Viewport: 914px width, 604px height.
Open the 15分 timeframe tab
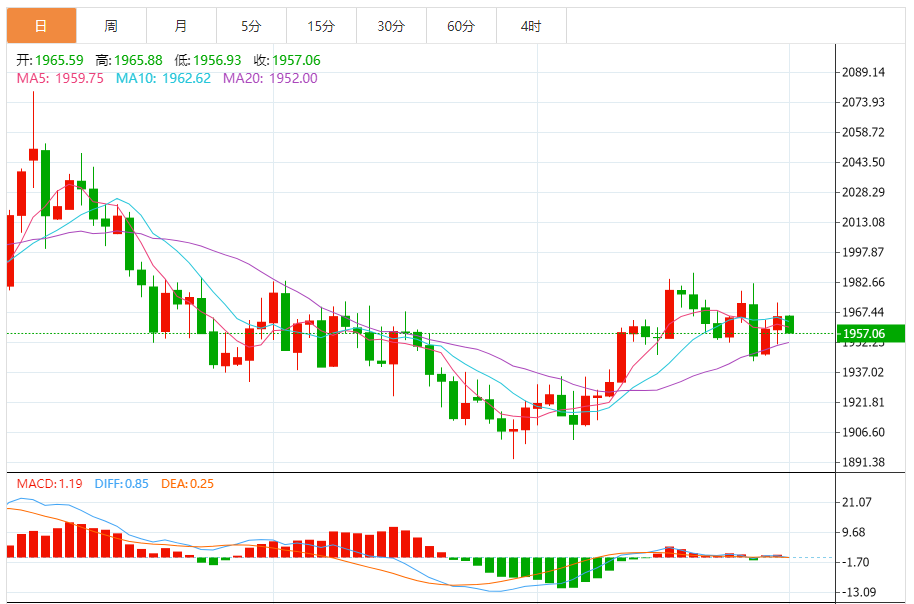coord(321,26)
